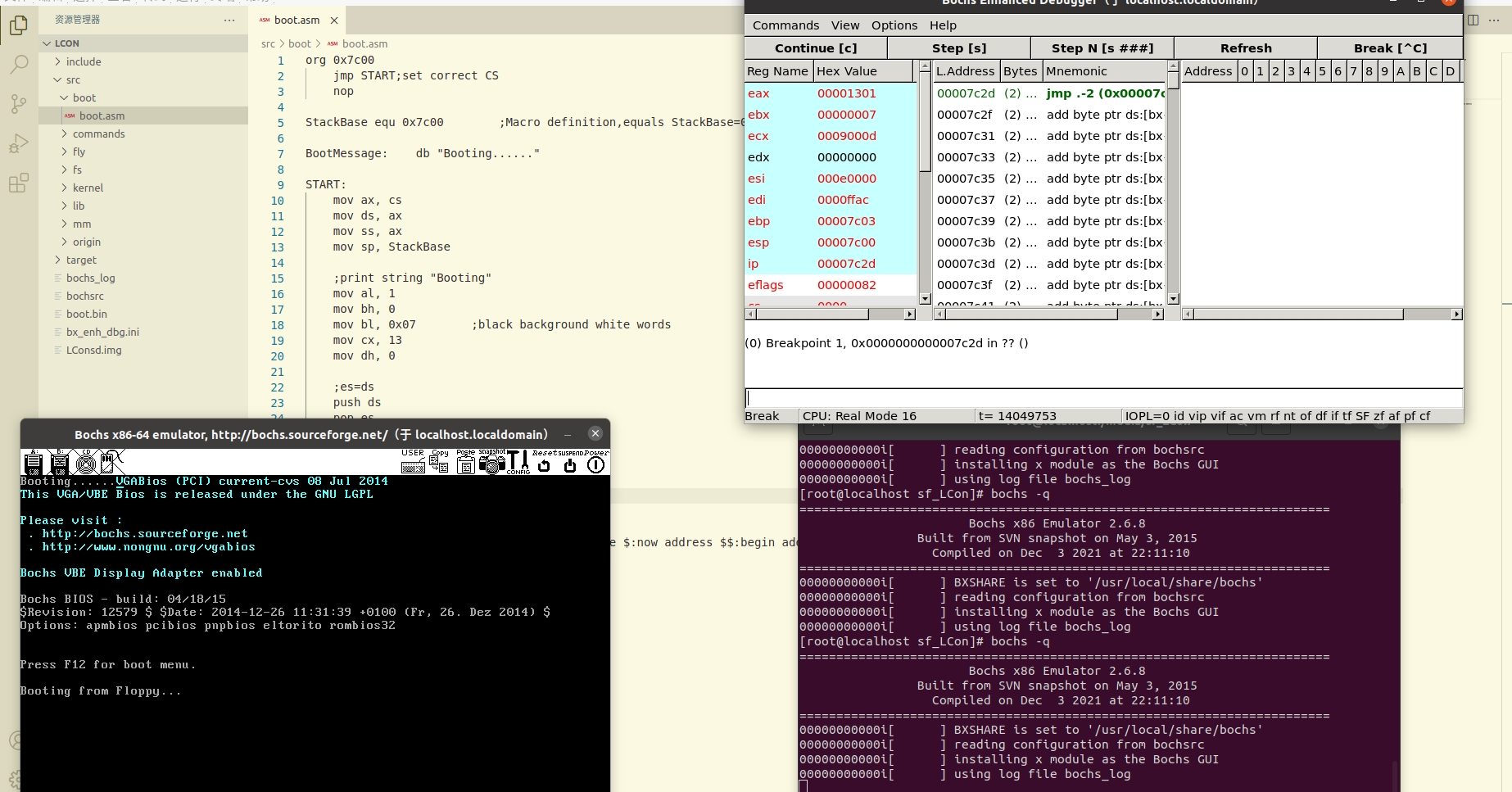The image size is (1512, 792).
Task: Close the boot.asm editor tab
Action: point(334,20)
